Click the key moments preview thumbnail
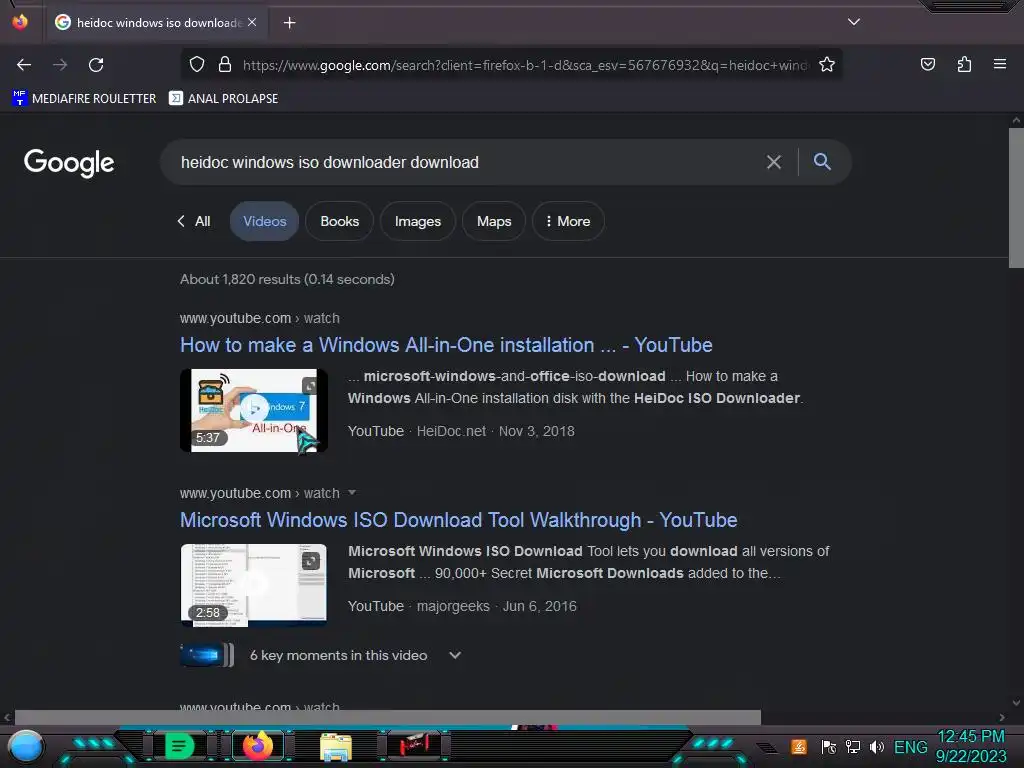This screenshot has height=768, width=1024. point(207,655)
